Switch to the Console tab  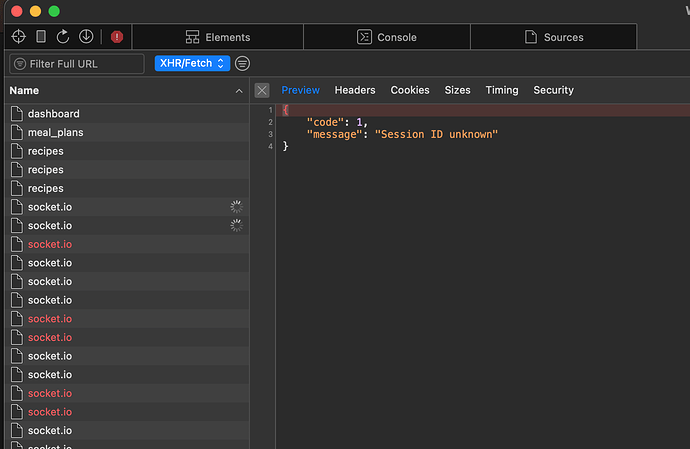(387, 37)
